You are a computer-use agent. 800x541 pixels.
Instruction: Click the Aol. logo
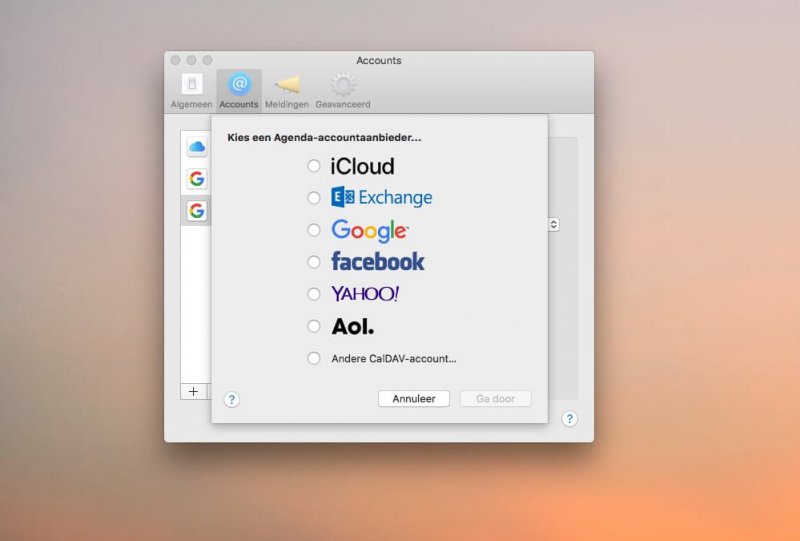pos(353,326)
